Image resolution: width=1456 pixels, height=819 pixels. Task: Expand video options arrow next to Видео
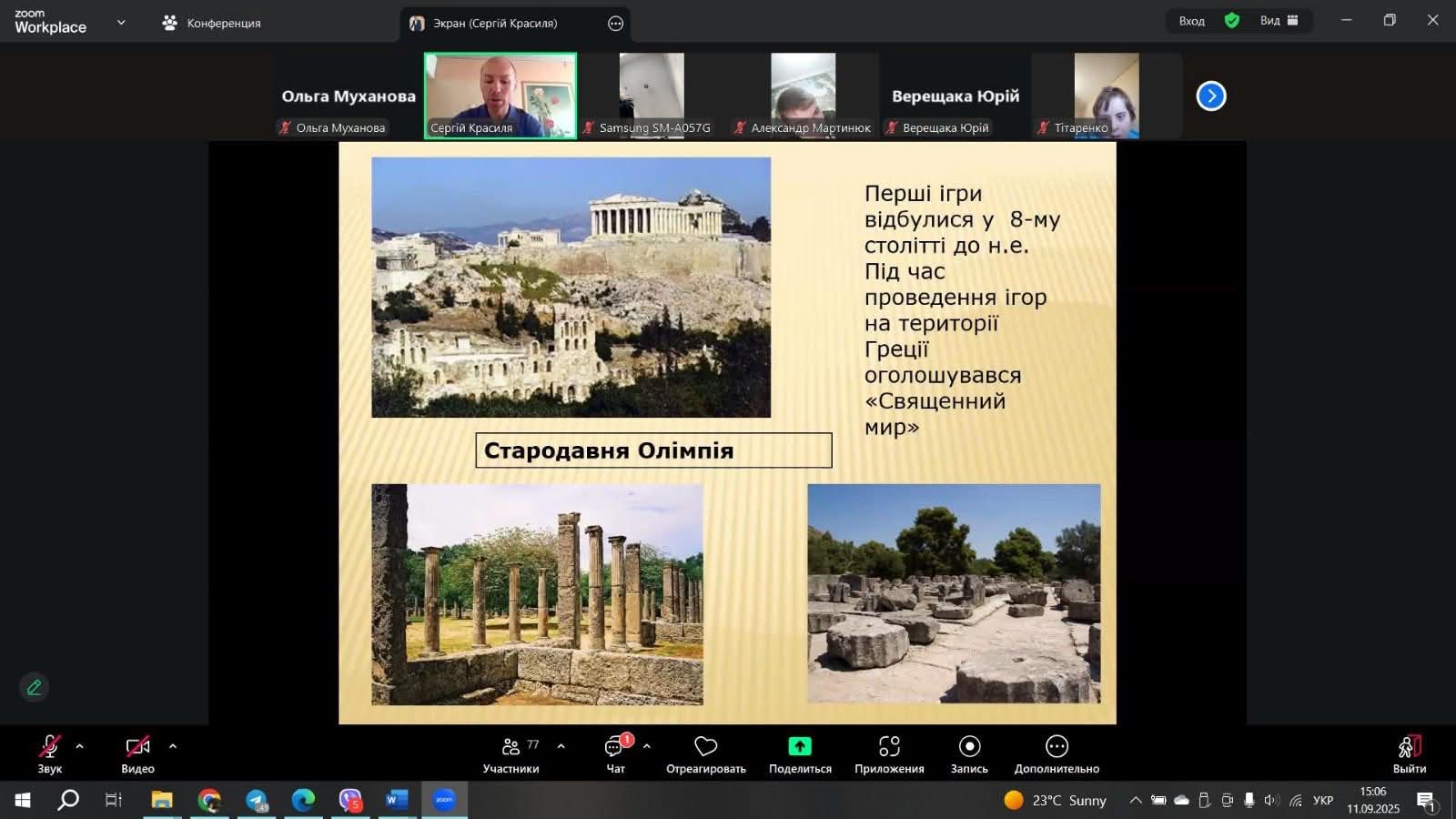pos(173,746)
